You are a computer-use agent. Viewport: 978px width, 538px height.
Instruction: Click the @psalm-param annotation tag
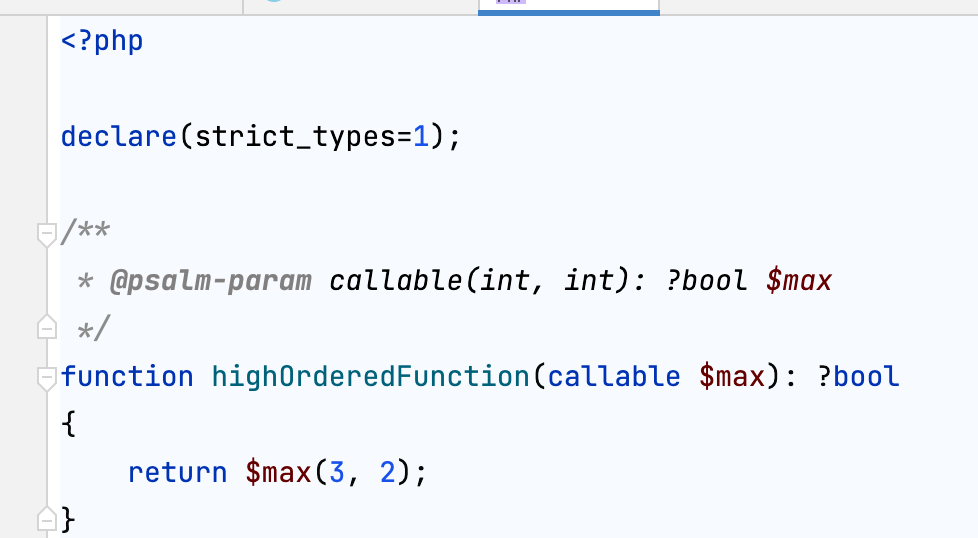pyautogui.click(x=210, y=281)
